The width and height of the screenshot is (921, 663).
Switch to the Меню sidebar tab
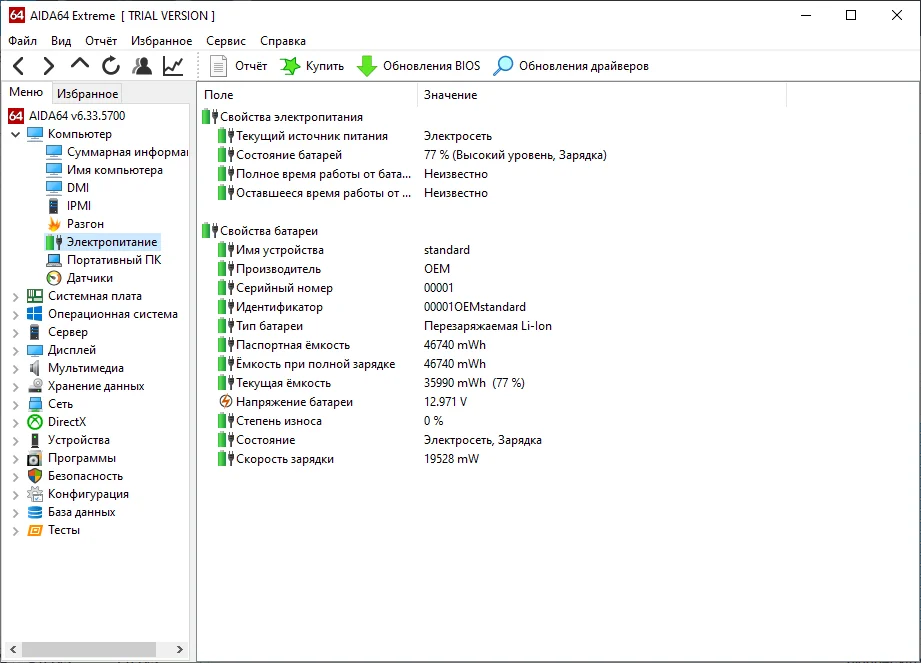(26, 92)
